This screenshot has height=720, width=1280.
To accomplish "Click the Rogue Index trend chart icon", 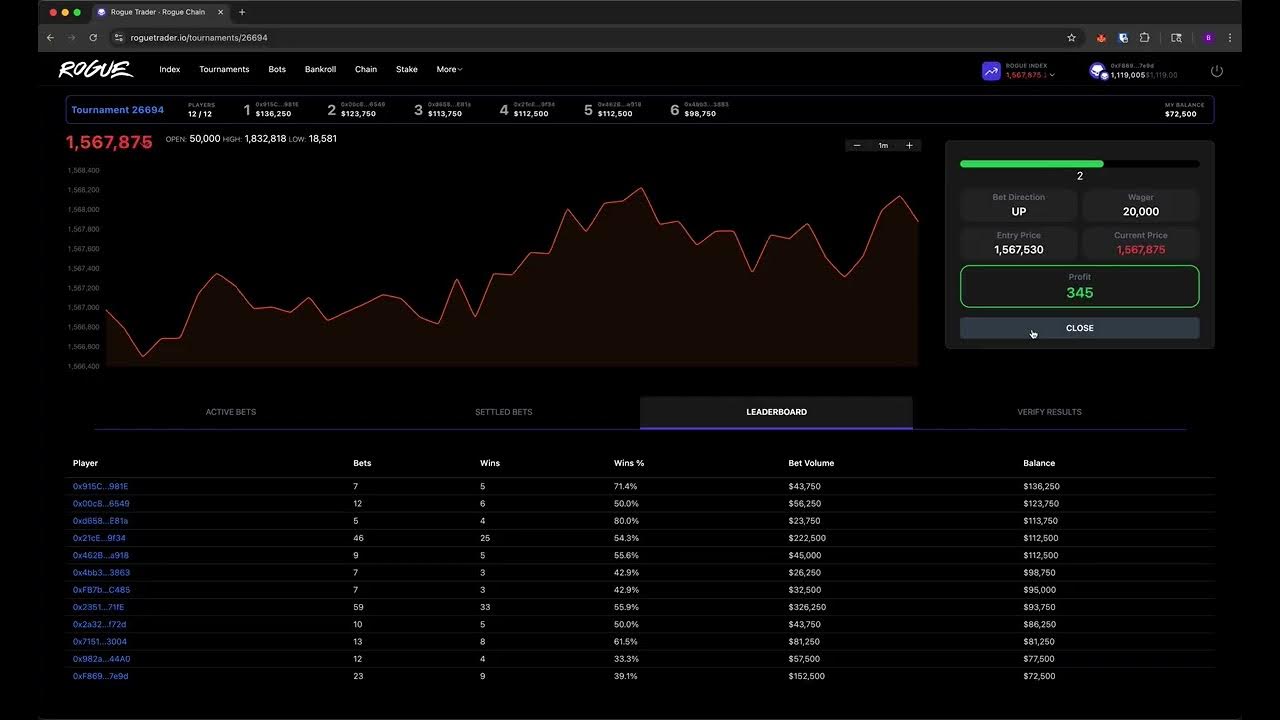I will click(991, 71).
